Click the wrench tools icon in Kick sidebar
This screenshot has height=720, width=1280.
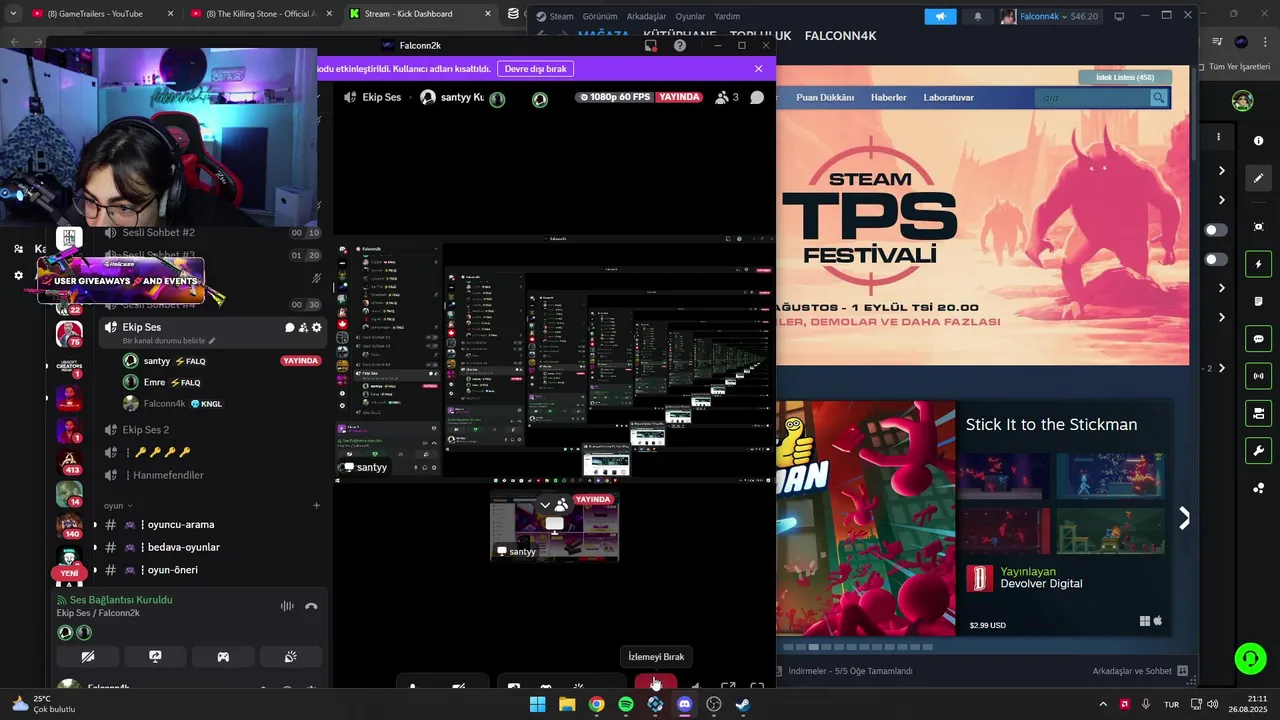click(1259, 451)
